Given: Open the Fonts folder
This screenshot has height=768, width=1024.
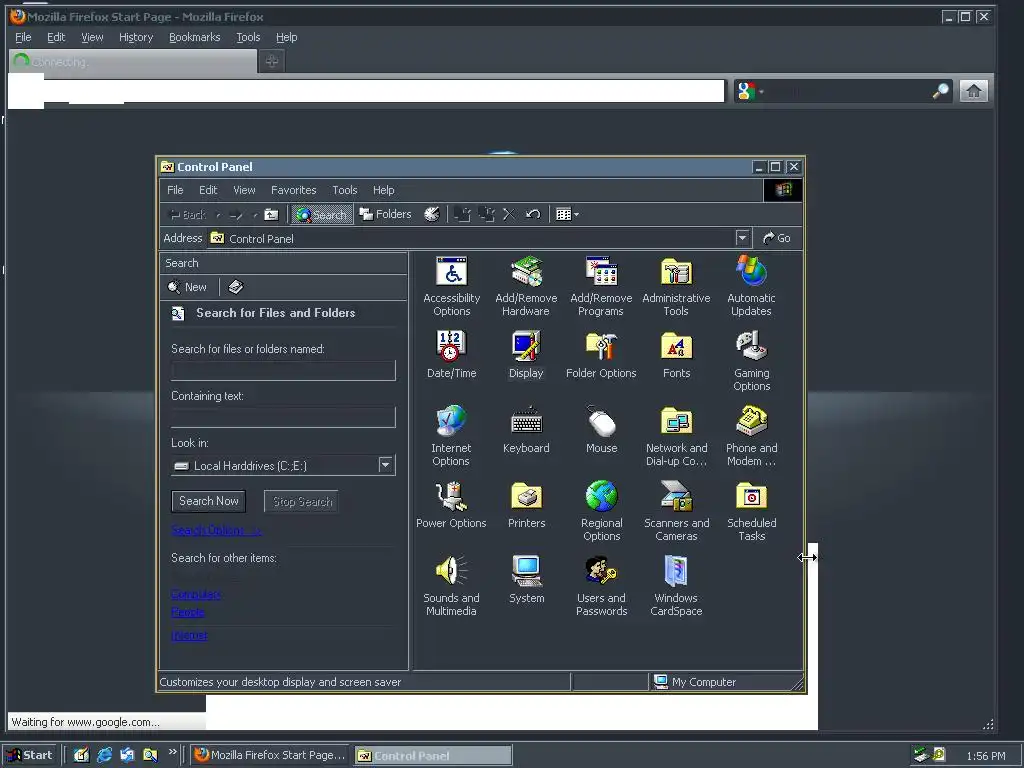Looking at the screenshot, I should 676,355.
